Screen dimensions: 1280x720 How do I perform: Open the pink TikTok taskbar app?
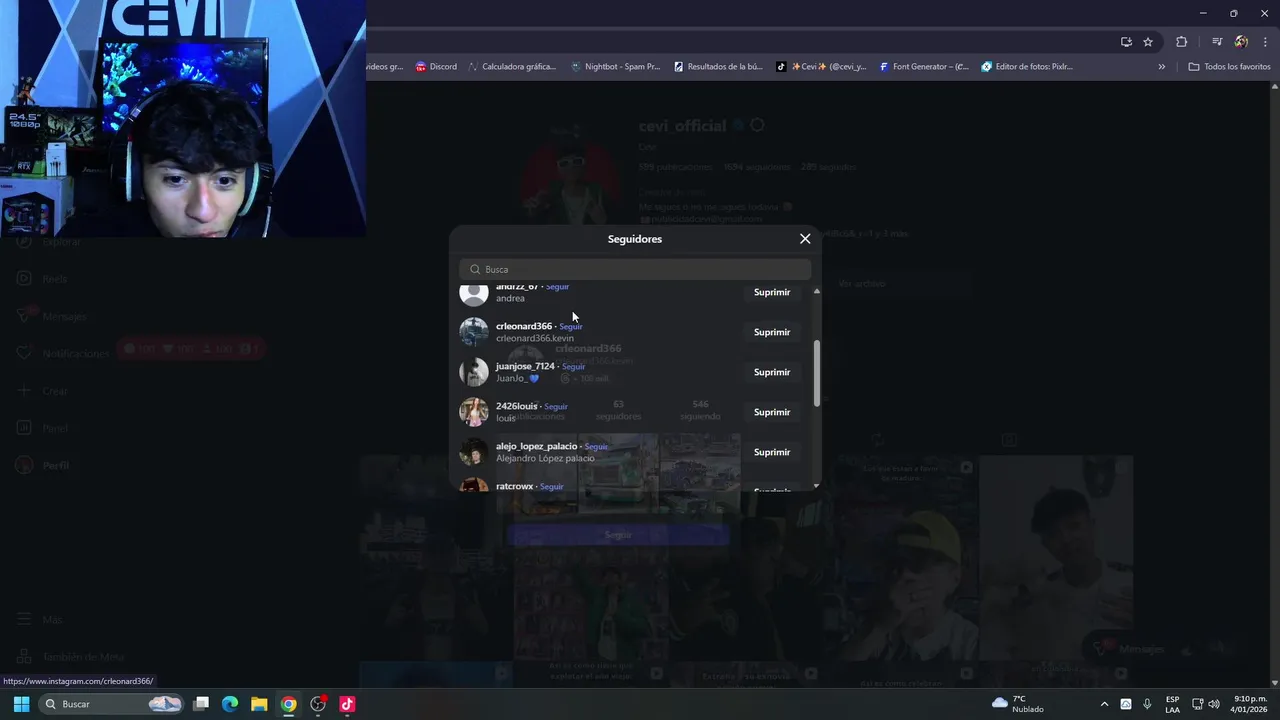pos(347,704)
